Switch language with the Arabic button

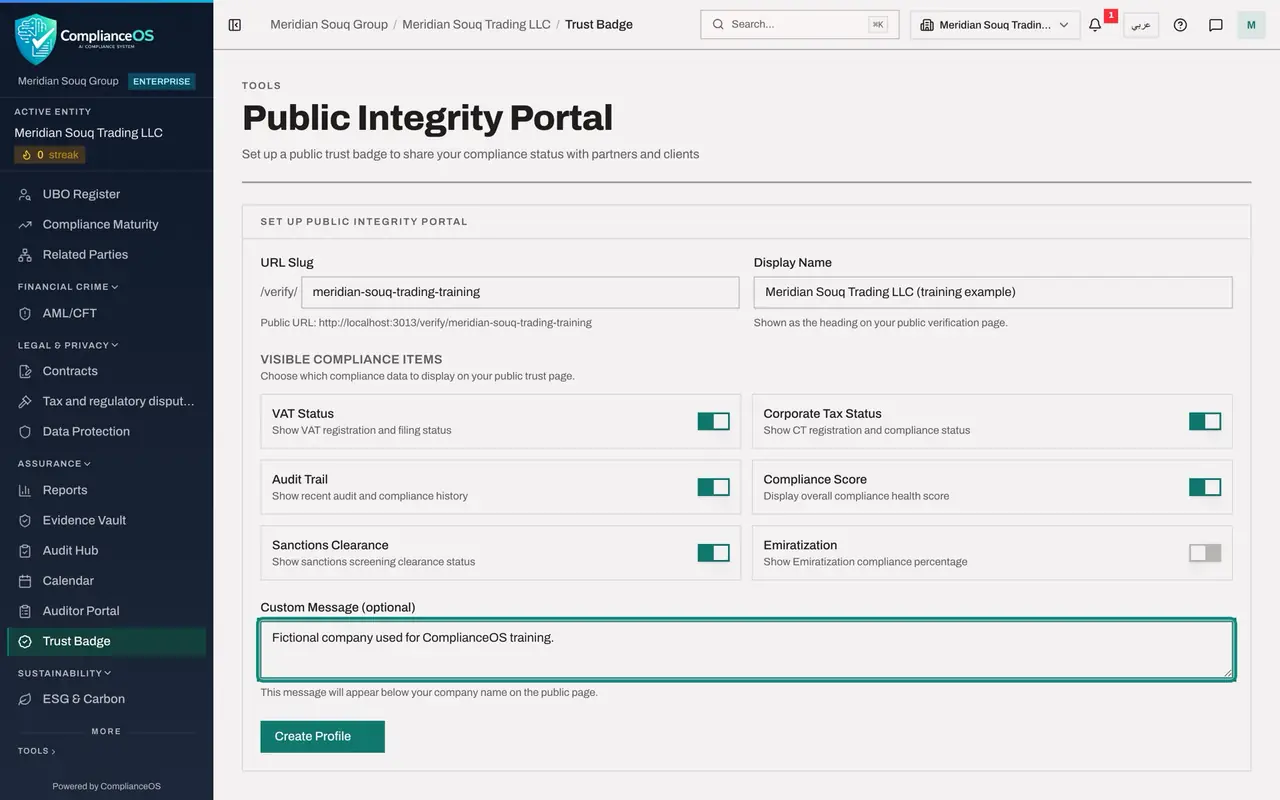pyautogui.click(x=1141, y=25)
